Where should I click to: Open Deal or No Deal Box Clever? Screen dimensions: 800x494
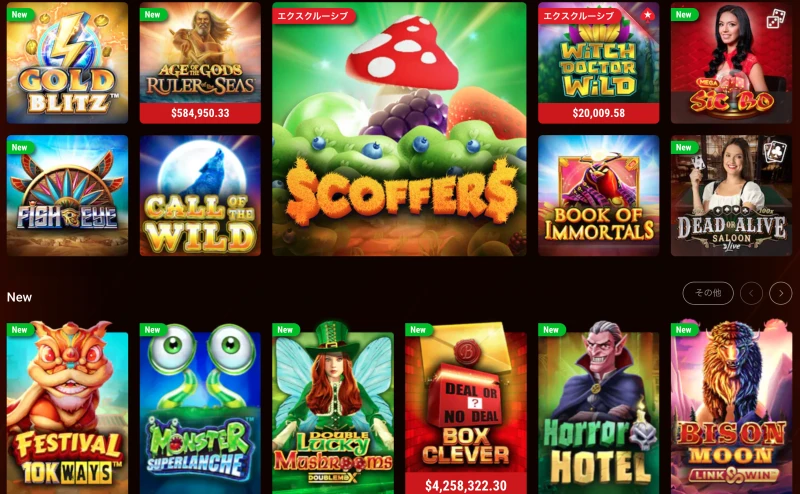(466, 398)
